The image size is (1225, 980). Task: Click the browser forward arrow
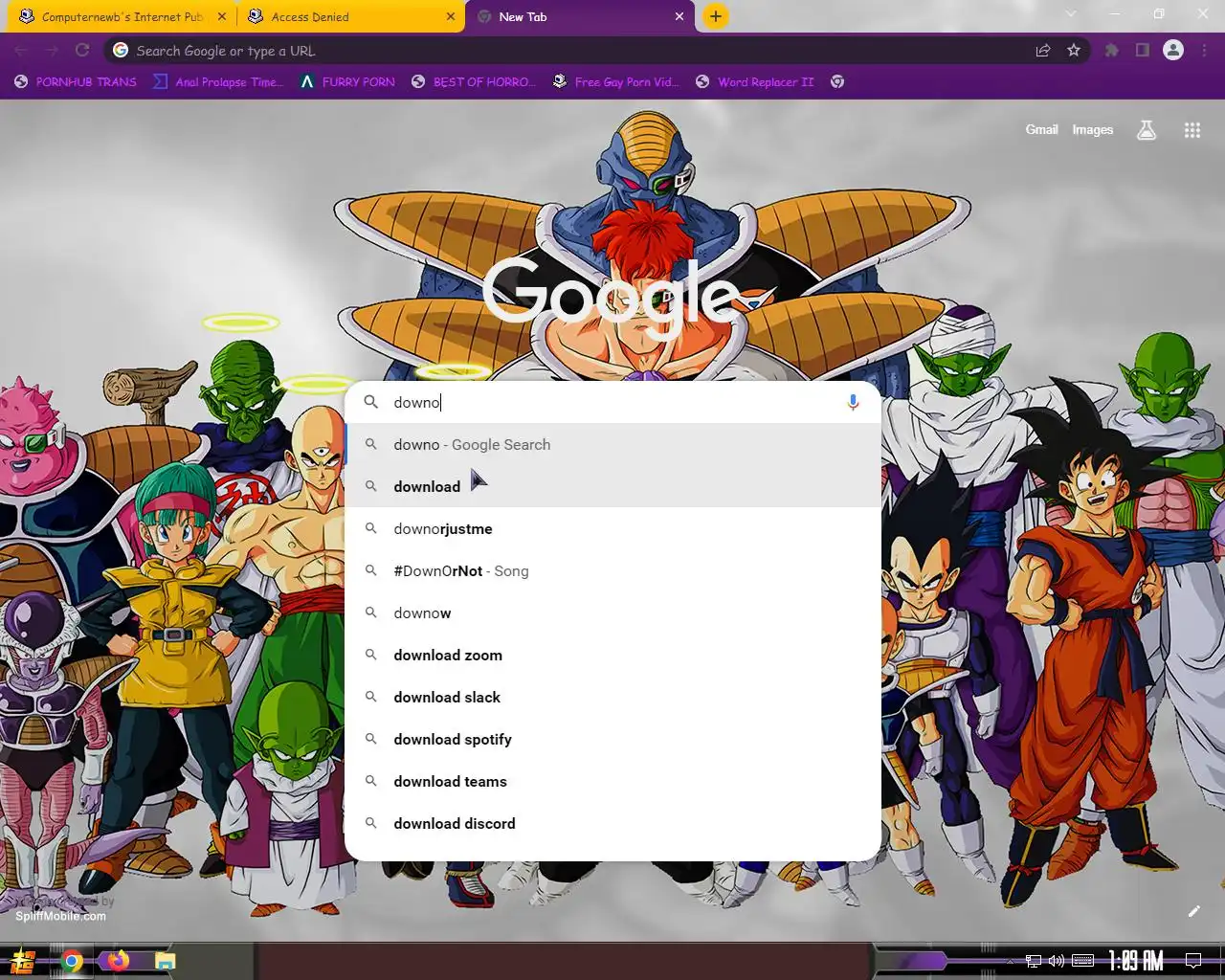tap(52, 51)
